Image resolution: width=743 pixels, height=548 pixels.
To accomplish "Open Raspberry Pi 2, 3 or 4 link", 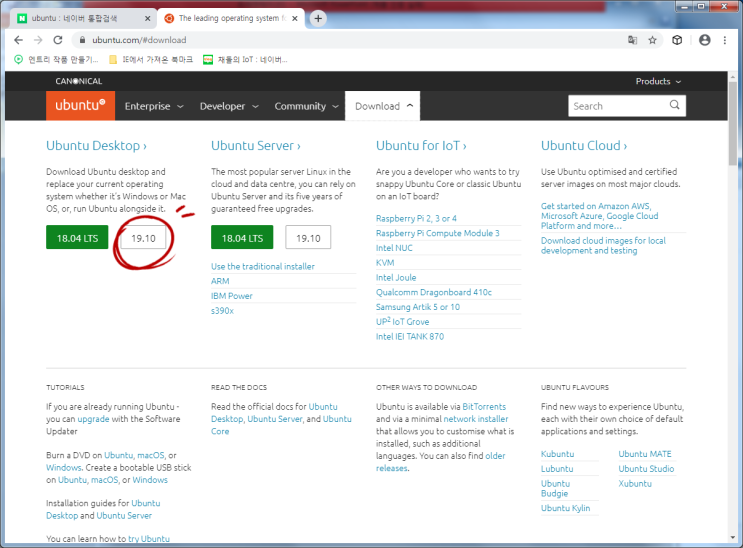I will pos(416,219).
